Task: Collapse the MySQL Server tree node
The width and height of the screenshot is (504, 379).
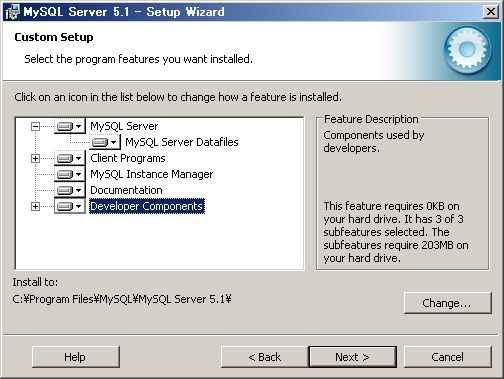Action: (x=35, y=126)
